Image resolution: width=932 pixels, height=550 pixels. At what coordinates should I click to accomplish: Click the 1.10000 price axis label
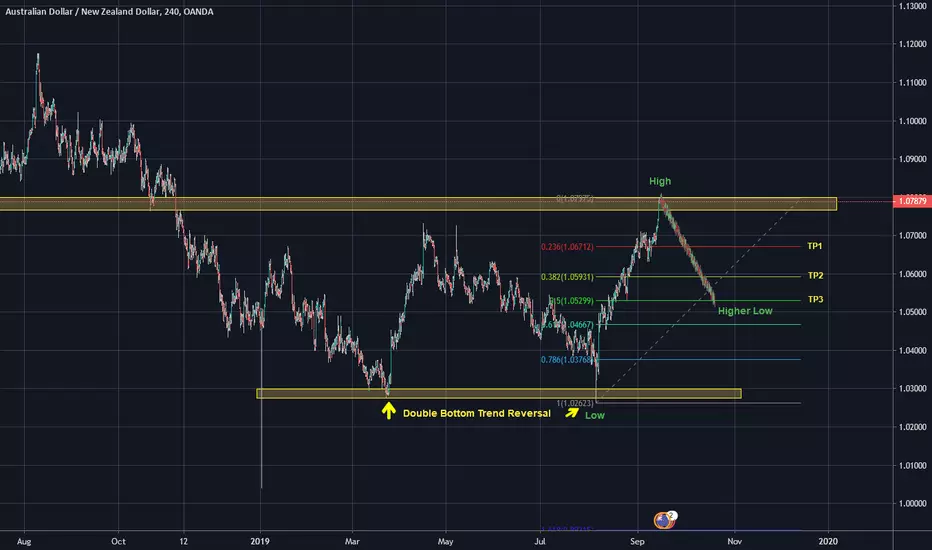click(912, 121)
